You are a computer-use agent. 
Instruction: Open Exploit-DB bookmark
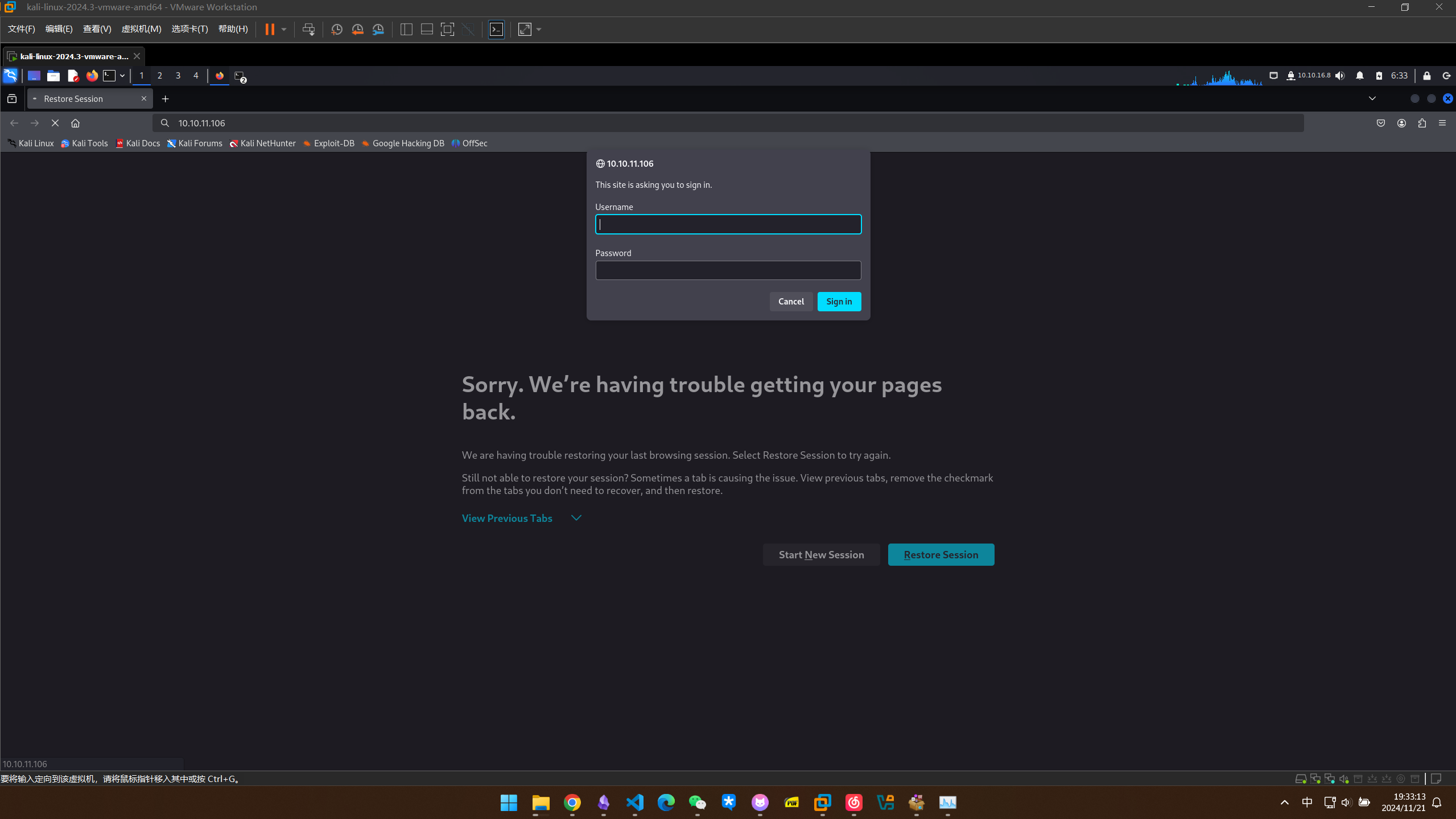click(329, 143)
